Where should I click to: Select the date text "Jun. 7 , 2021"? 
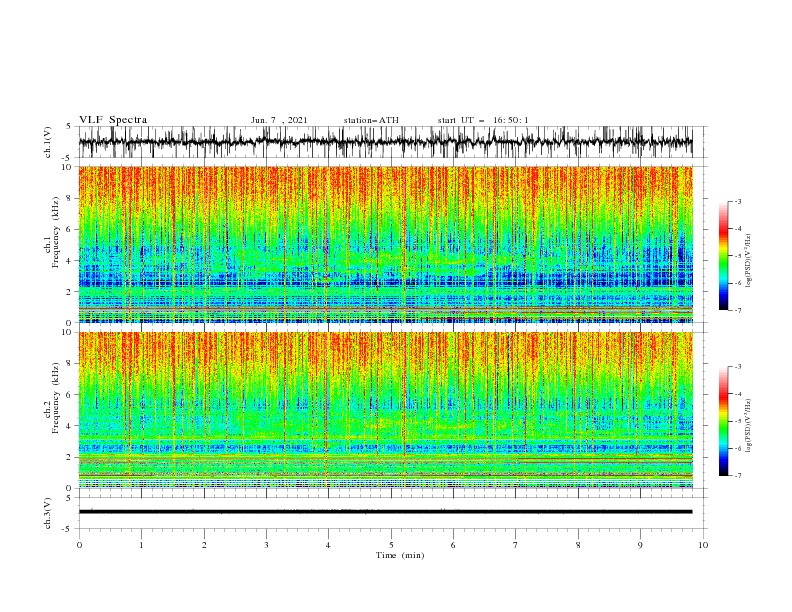point(279,120)
